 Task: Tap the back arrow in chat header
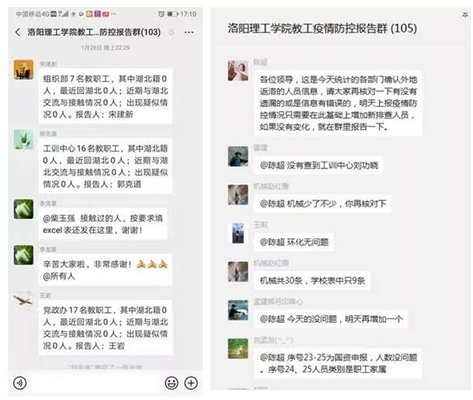[x=18, y=32]
